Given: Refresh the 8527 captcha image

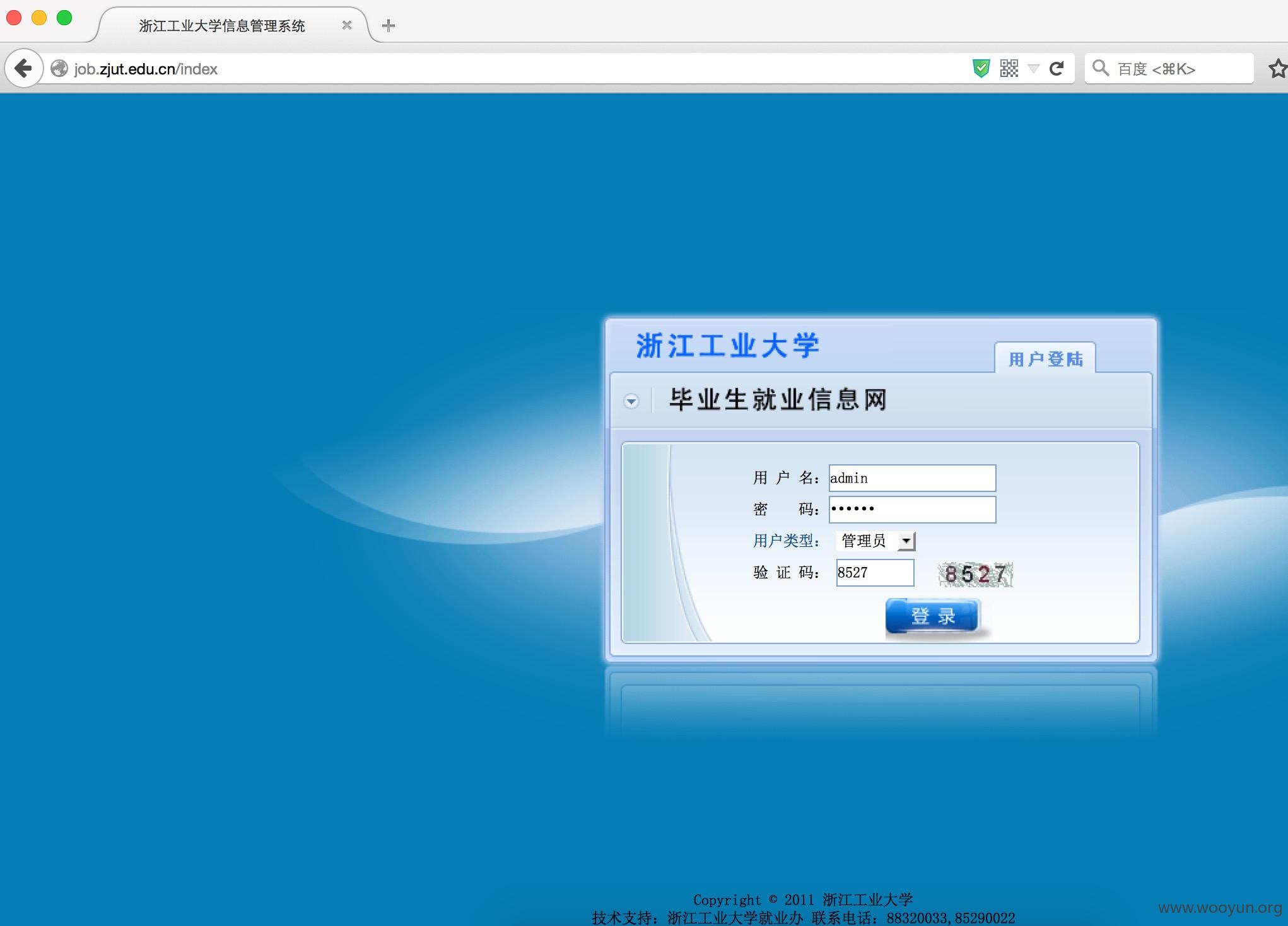Looking at the screenshot, I should (976, 575).
